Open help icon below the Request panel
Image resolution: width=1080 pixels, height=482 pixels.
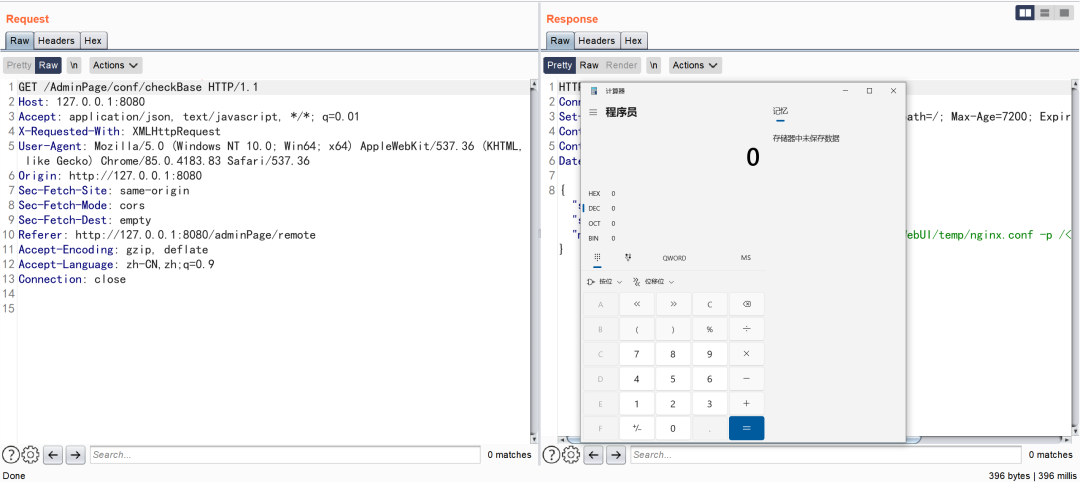pyautogui.click(x=10, y=454)
